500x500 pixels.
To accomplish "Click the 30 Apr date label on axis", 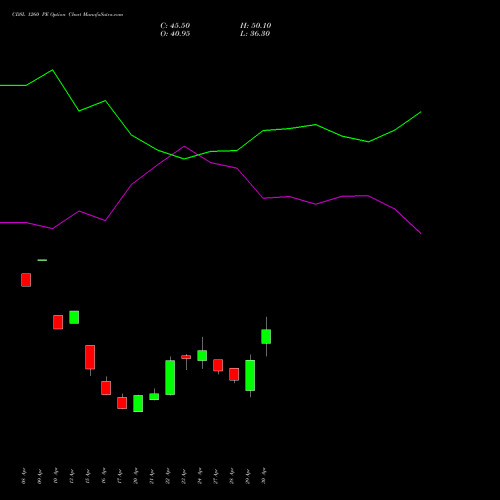I will 264,476.
